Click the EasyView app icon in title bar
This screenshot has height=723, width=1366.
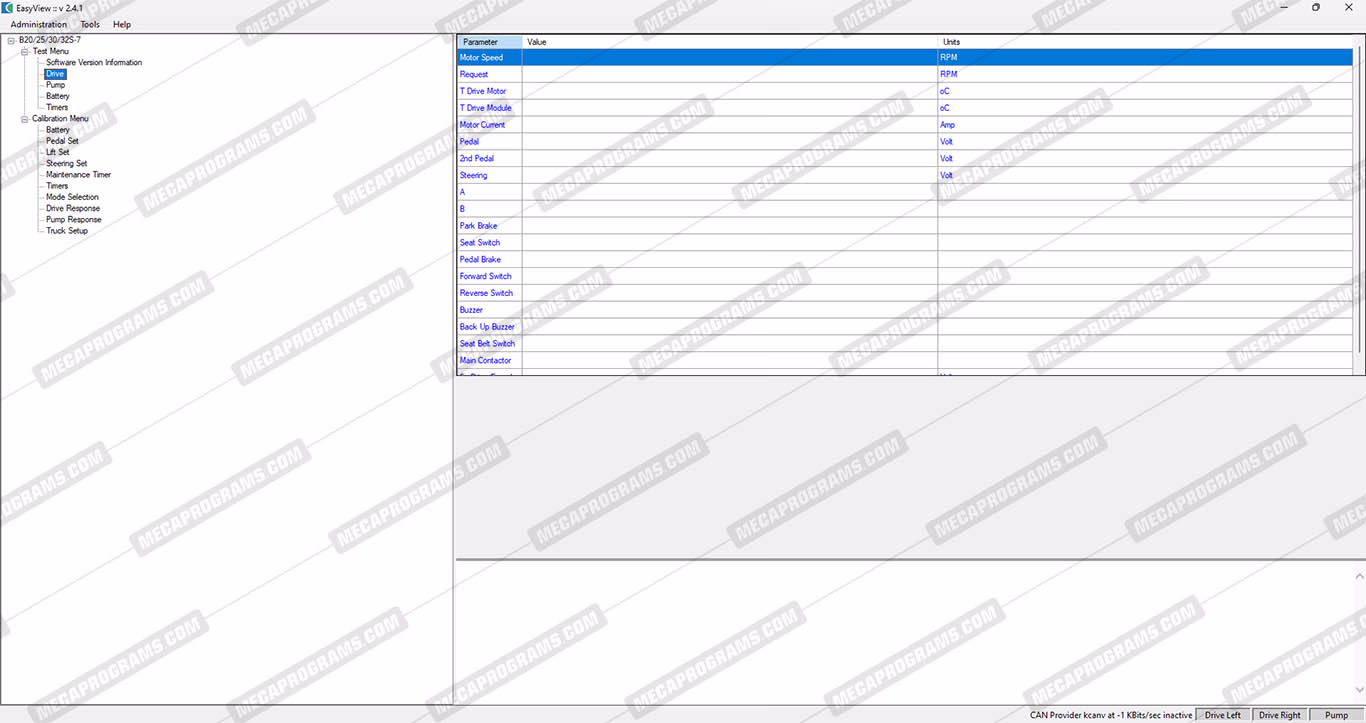pyautogui.click(x=8, y=7)
